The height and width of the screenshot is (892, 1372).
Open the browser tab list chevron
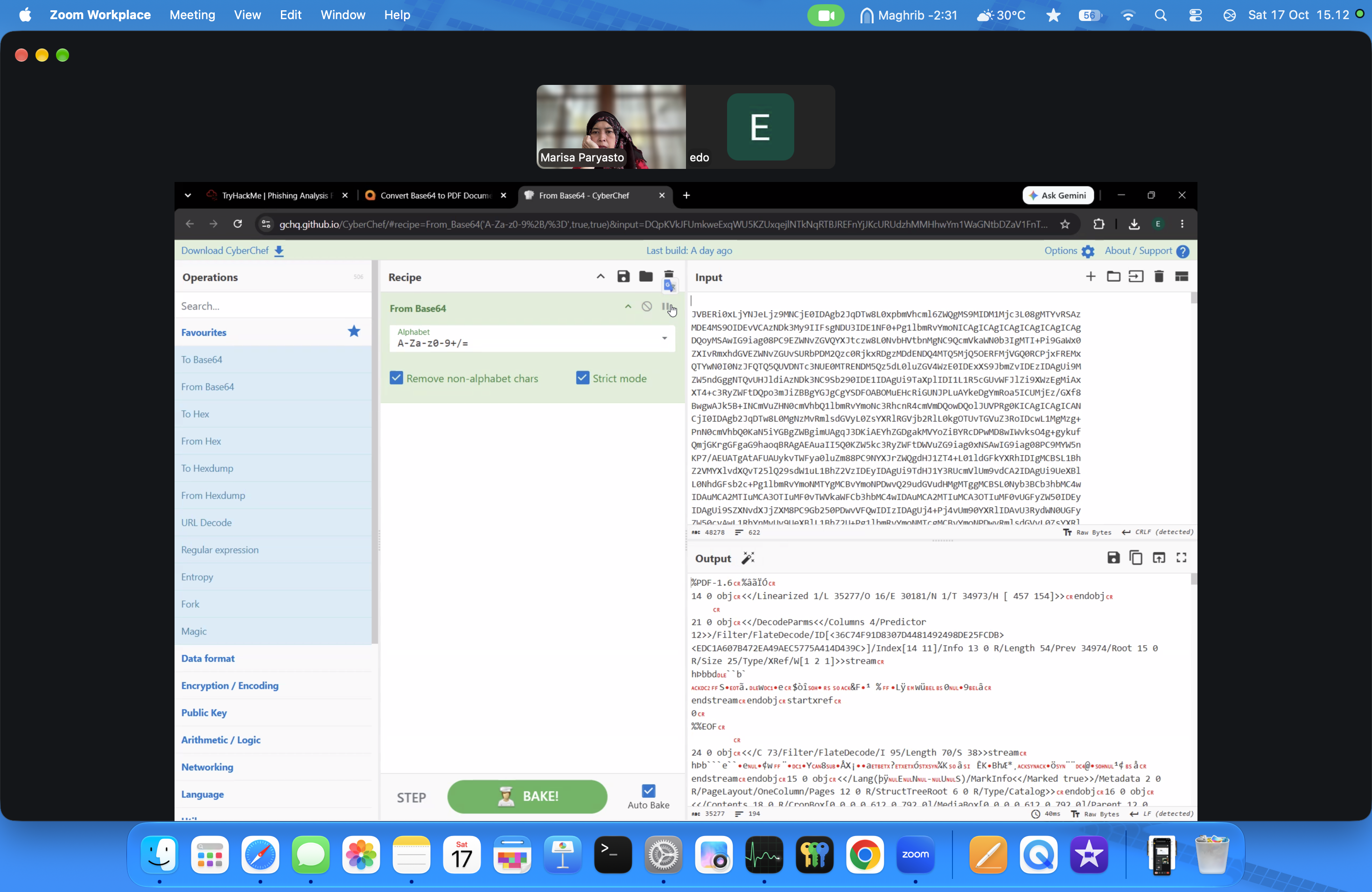pos(187,195)
